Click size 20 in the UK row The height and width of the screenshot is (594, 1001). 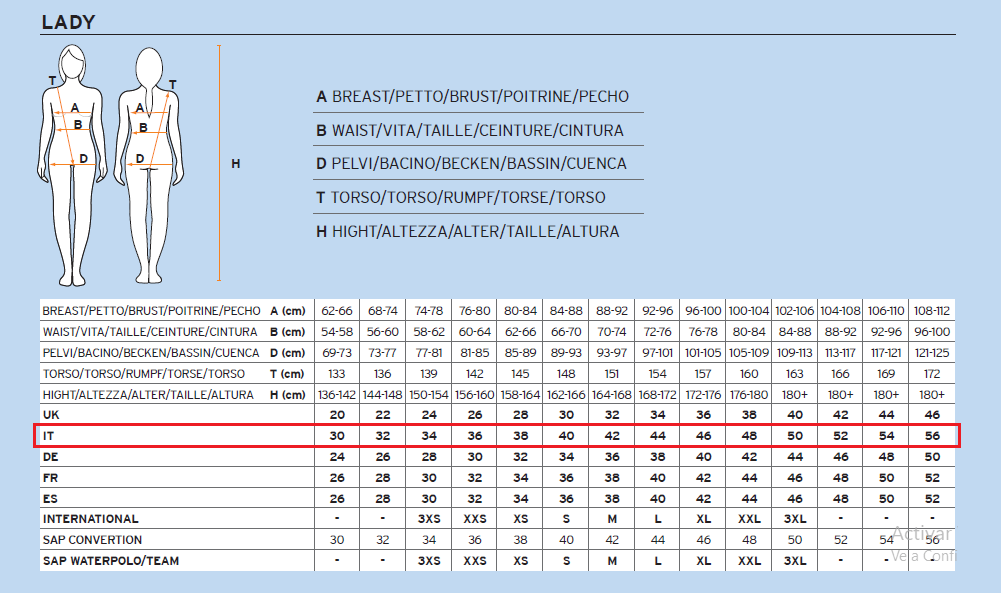pos(337,414)
